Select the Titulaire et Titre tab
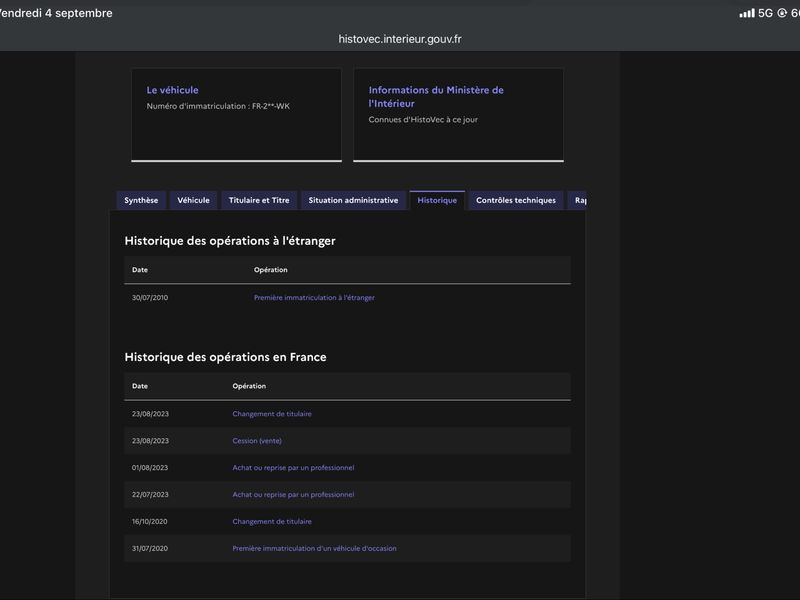Viewport: 800px width, 600px height. click(259, 200)
